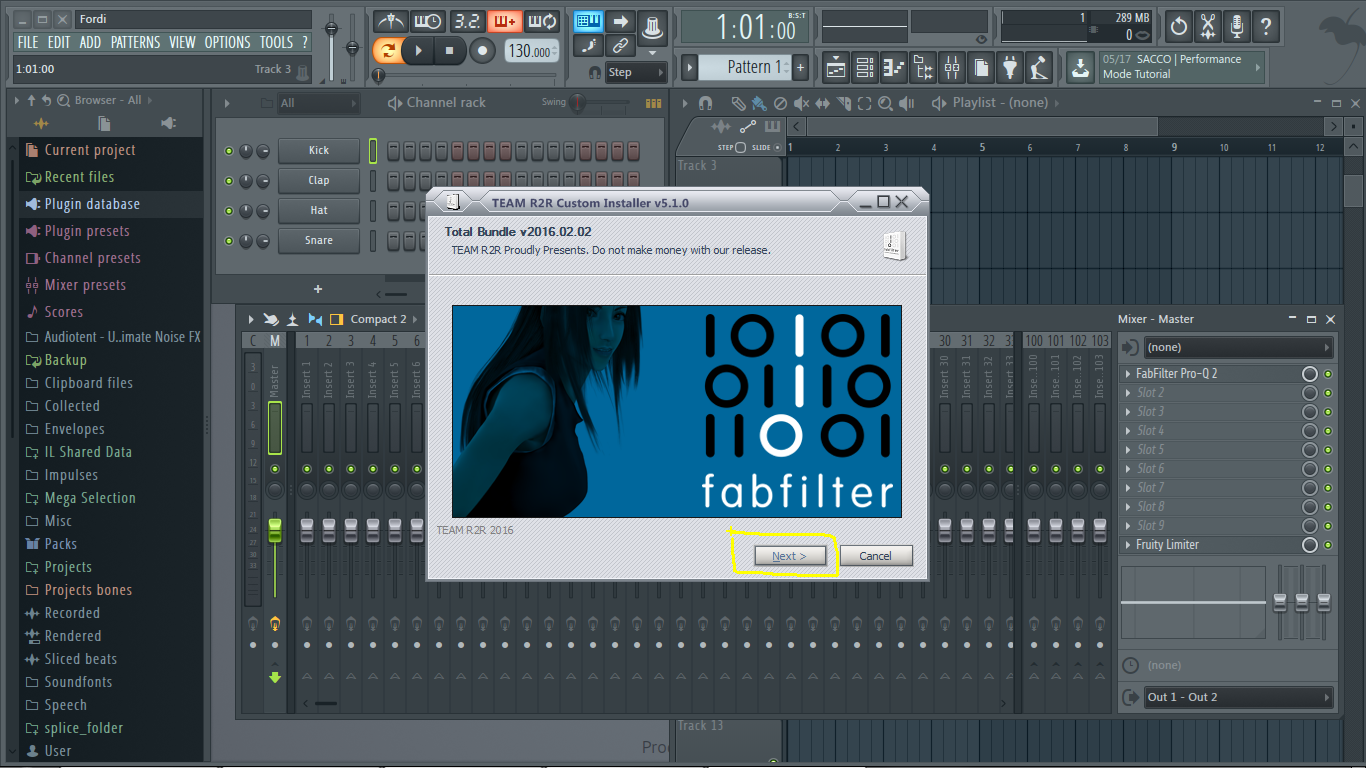Open undo history icon
The height and width of the screenshot is (768, 1366).
coord(1179,26)
